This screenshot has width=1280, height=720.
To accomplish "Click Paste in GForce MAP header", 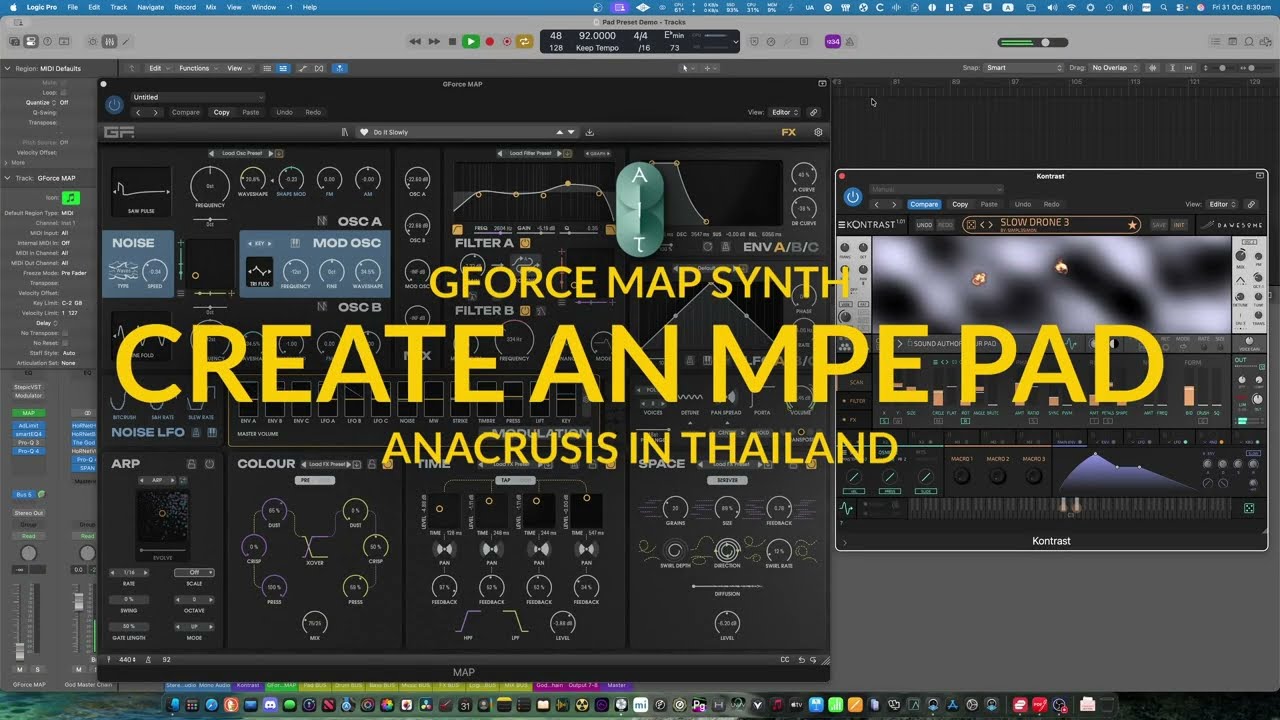I will (251, 112).
